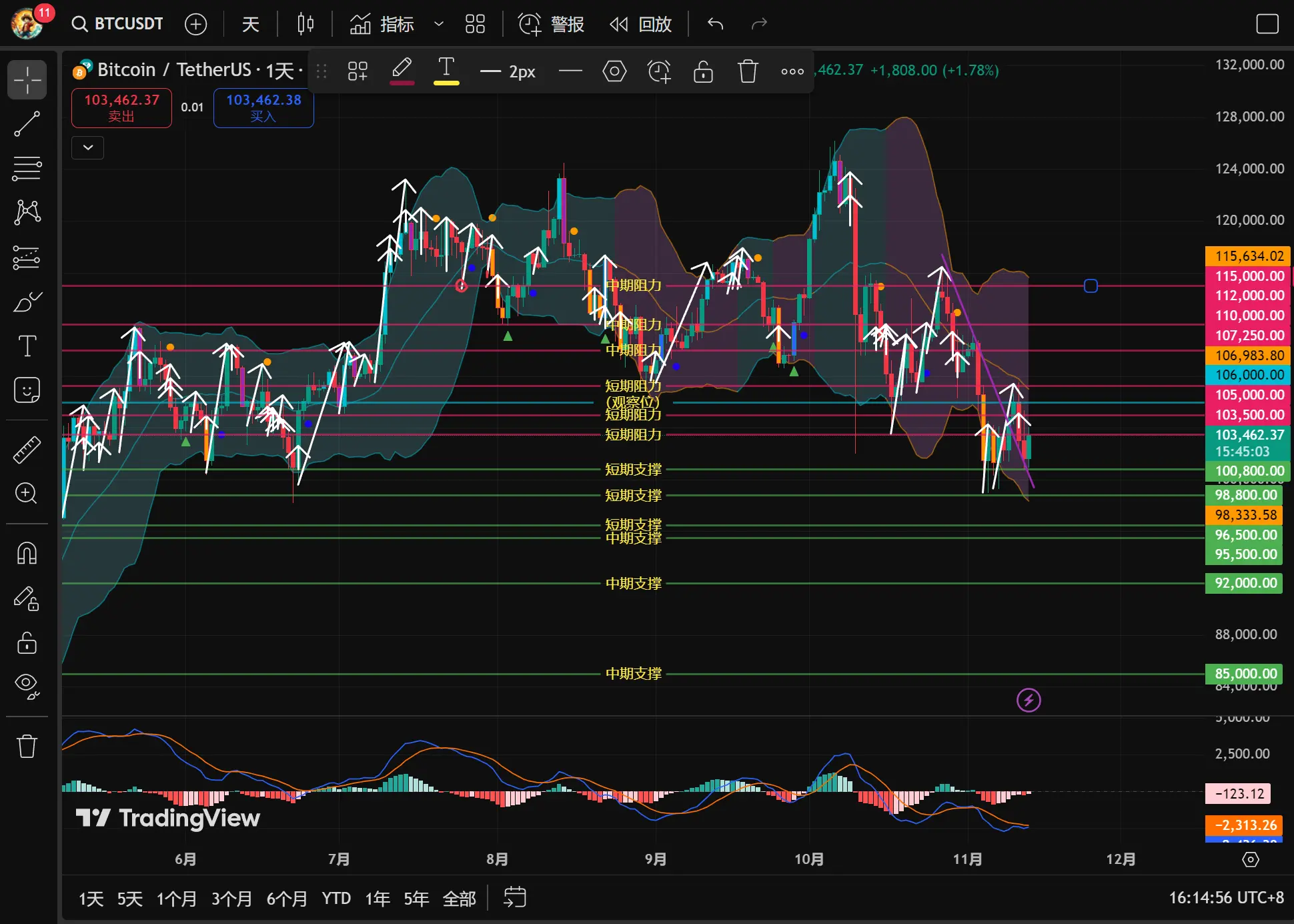Click the blue 买入 buy button
The height and width of the screenshot is (924, 1294).
(x=263, y=107)
